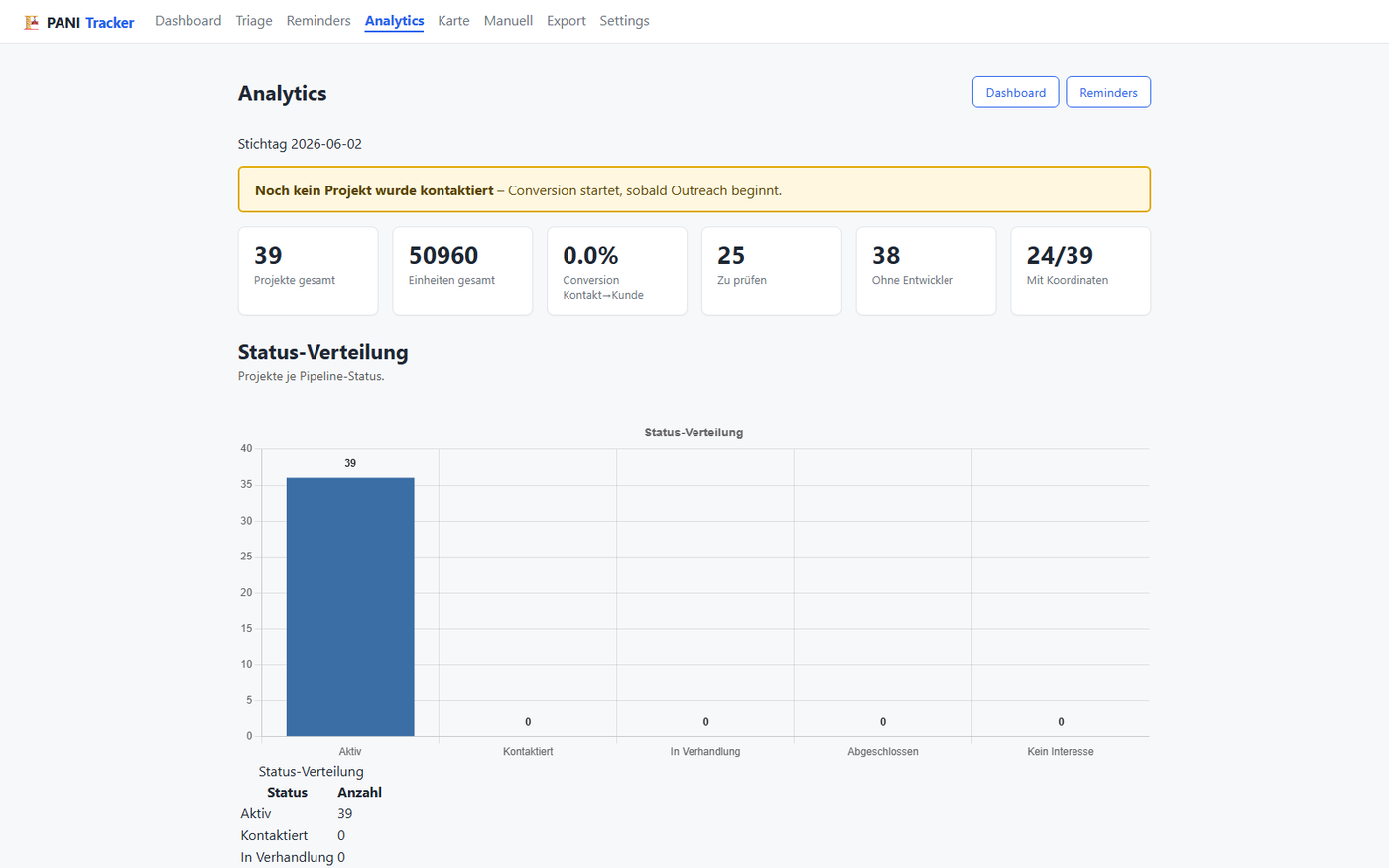Image resolution: width=1389 pixels, height=868 pixels.
Task: Click the 'Stichtag 2026-06-02' text
Action: tap(300, 144)
